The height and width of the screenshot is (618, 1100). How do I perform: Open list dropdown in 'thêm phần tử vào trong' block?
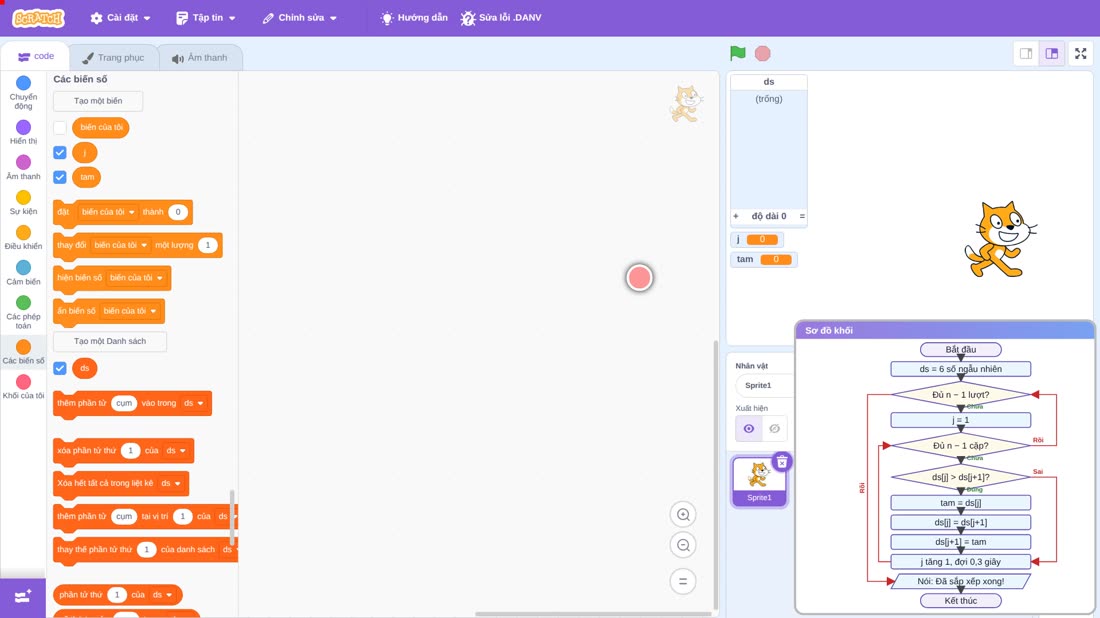[194, 403]
